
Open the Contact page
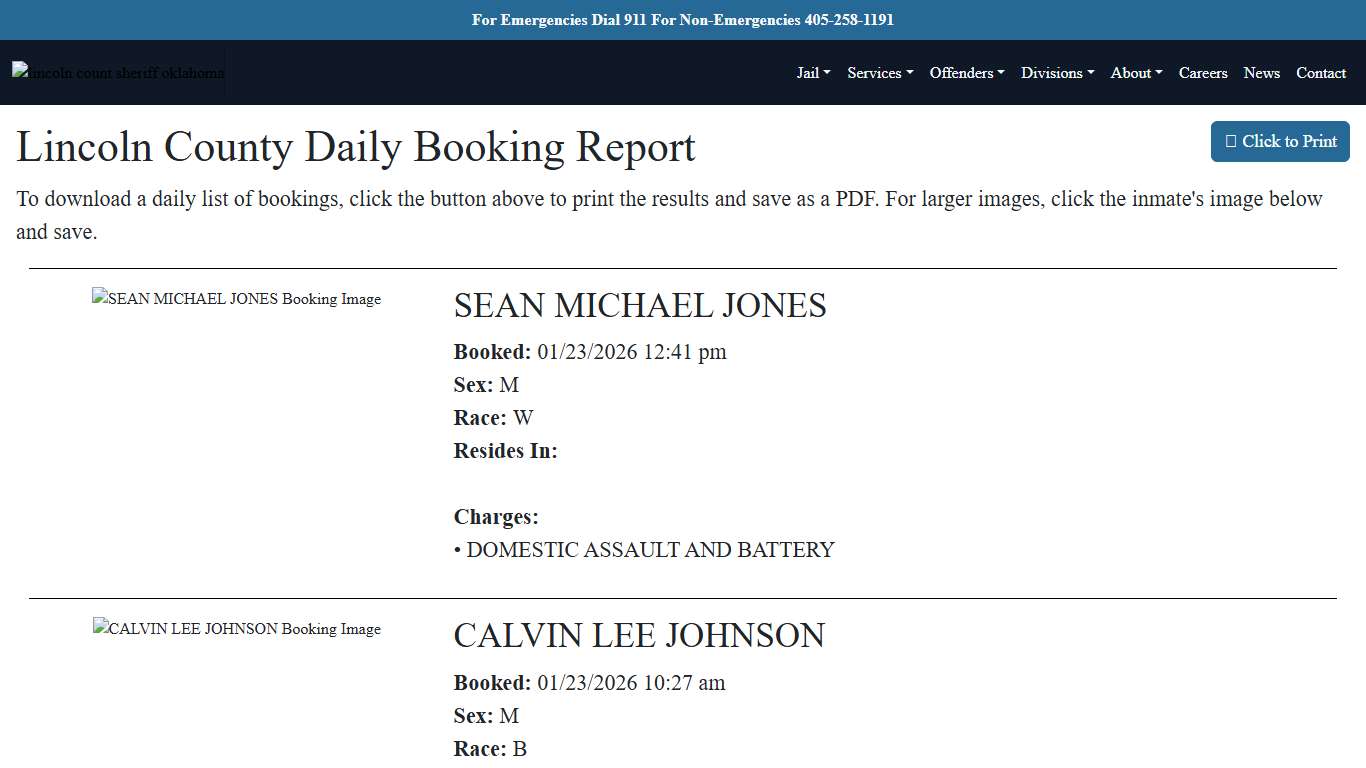click(1321, 72)
